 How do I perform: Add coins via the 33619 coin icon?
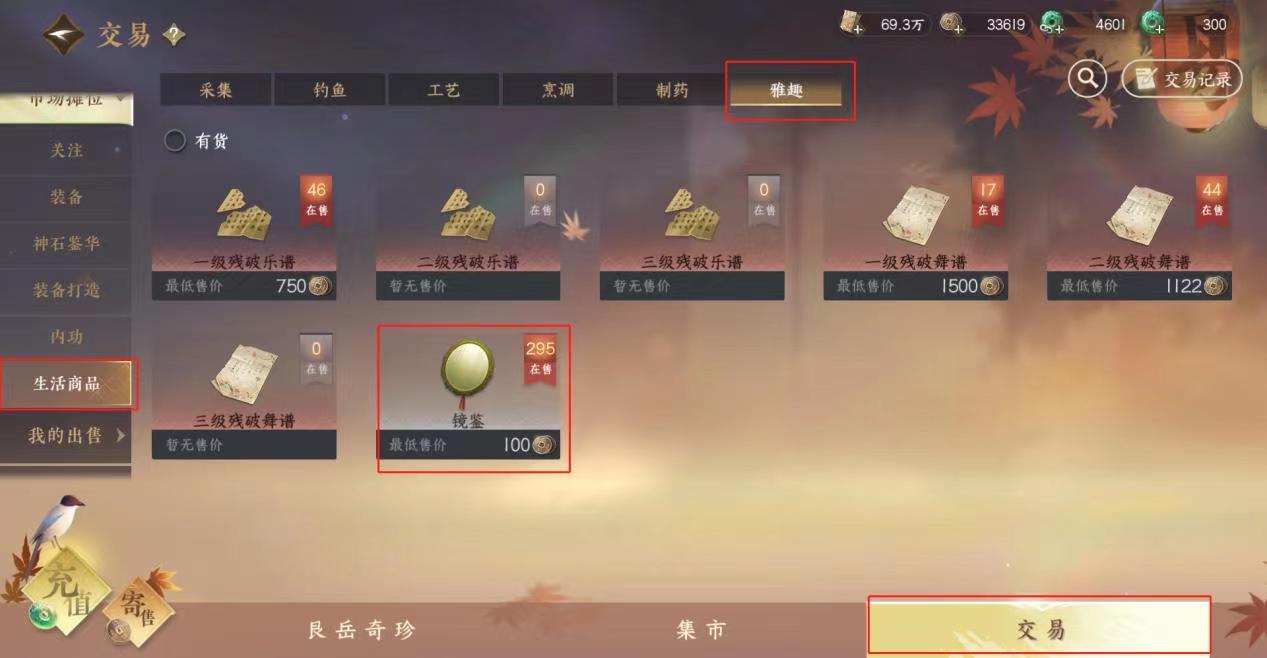point(951,24)
